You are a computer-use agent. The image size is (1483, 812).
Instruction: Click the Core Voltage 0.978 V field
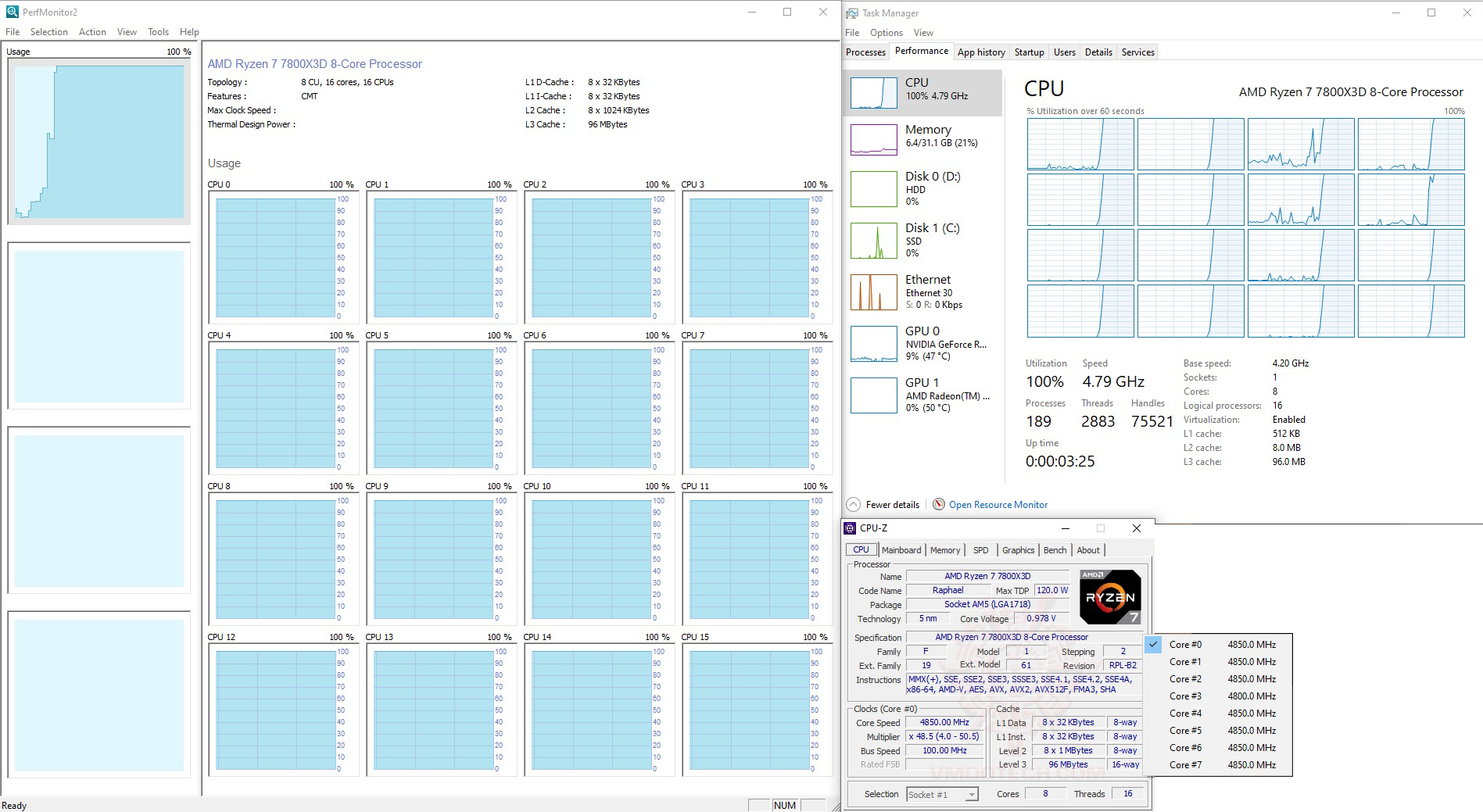[1041, 618]
